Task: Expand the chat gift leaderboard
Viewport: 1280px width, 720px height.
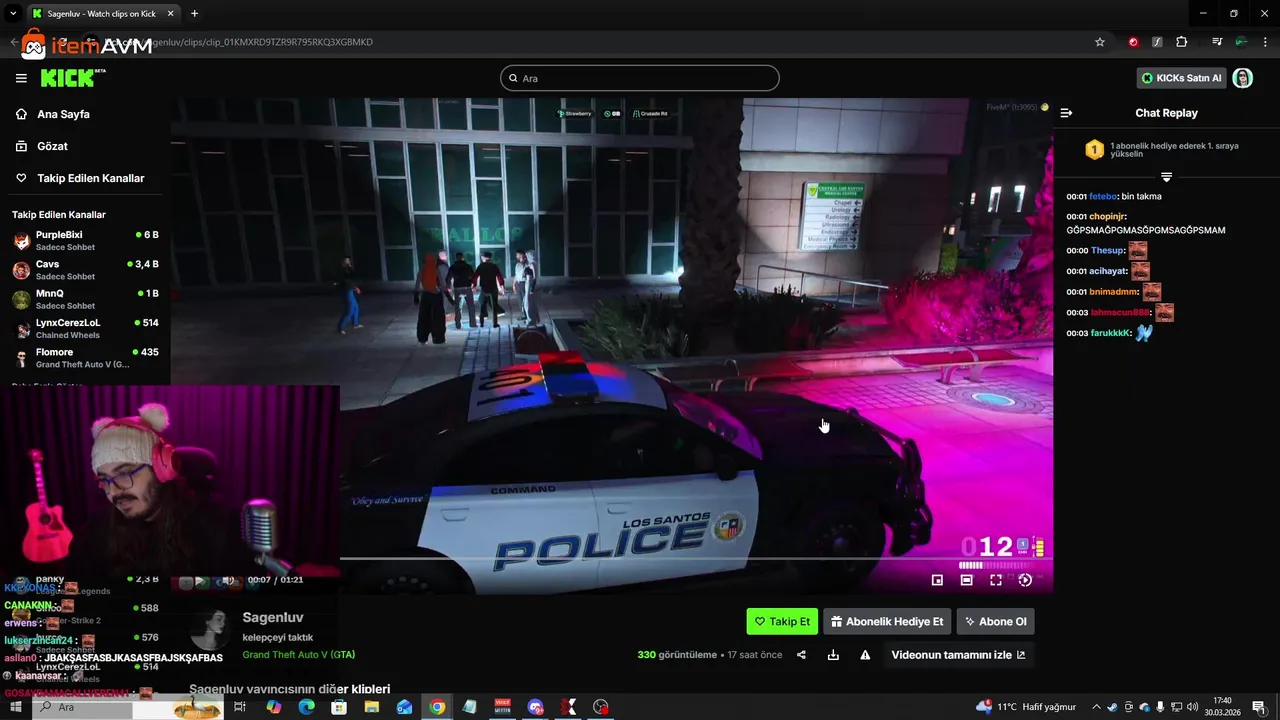Action: (x=1166, y=177)
